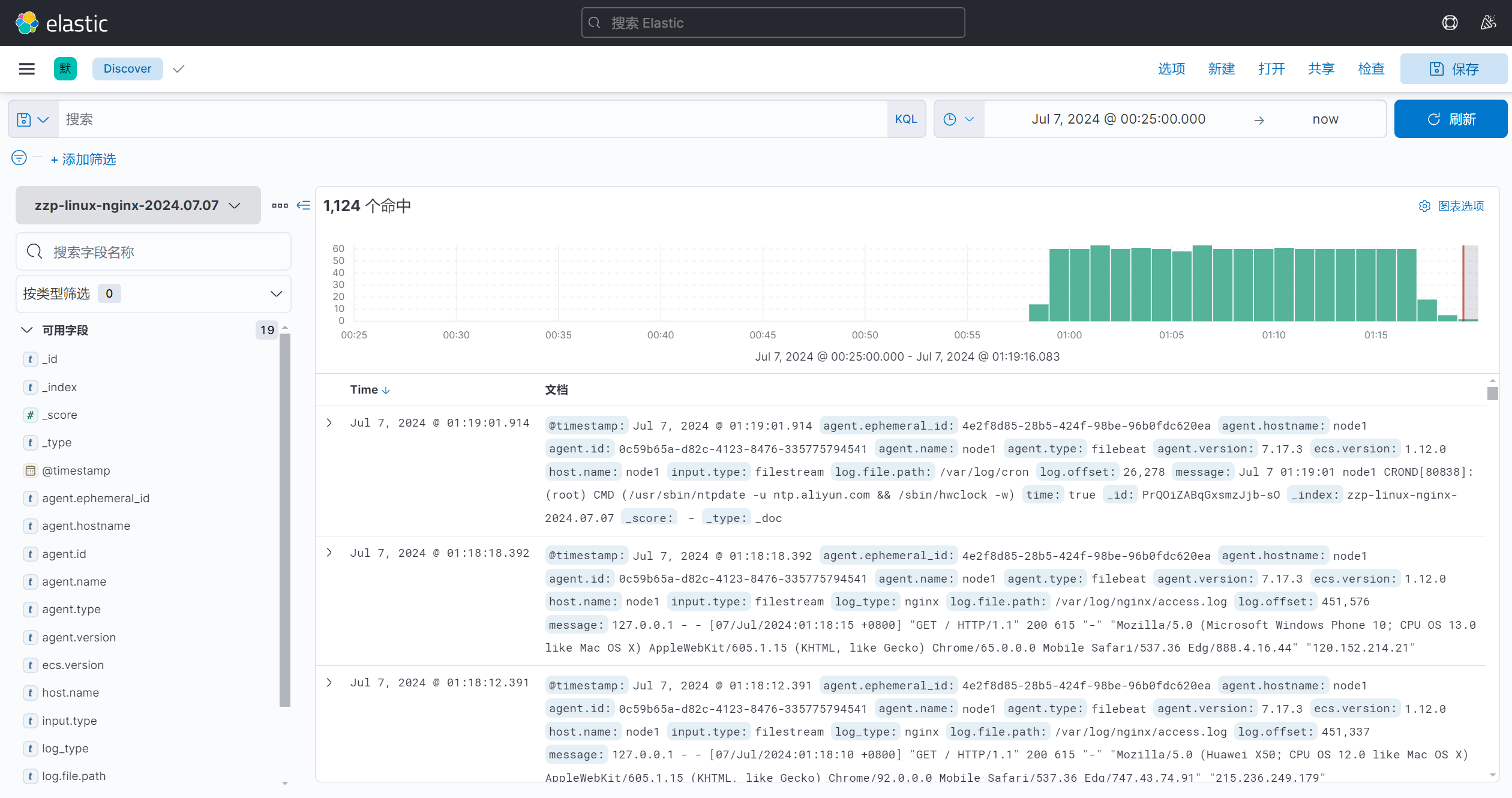Click the green space avatar icon
Image resolution: width=1512 pixels, height=798 pixels.
pos(65,69)
